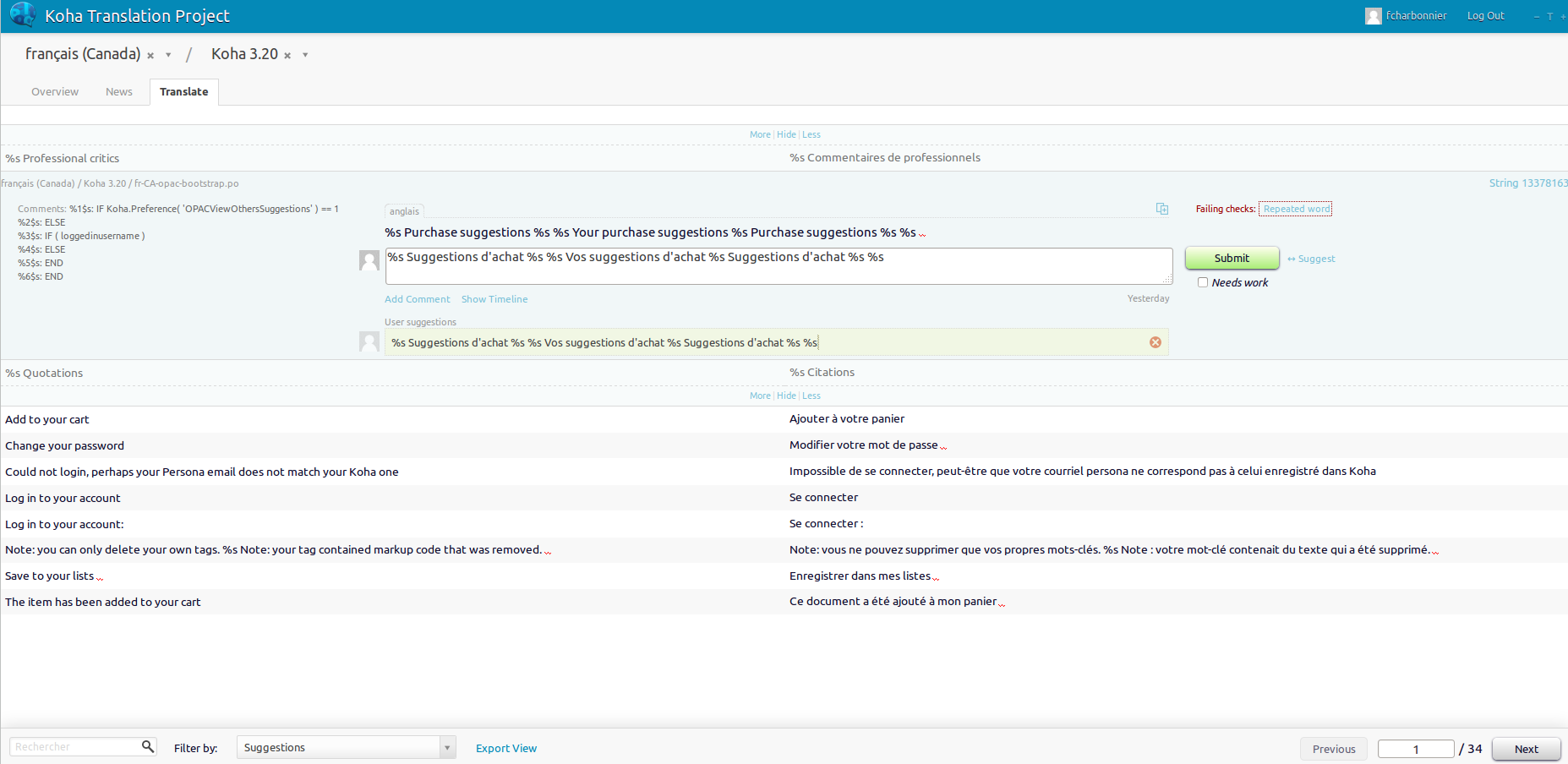Open the 'Could not login' Persona row
Image resolution: width=1568 pixels, height=764 pixels.
pos(784,472)
